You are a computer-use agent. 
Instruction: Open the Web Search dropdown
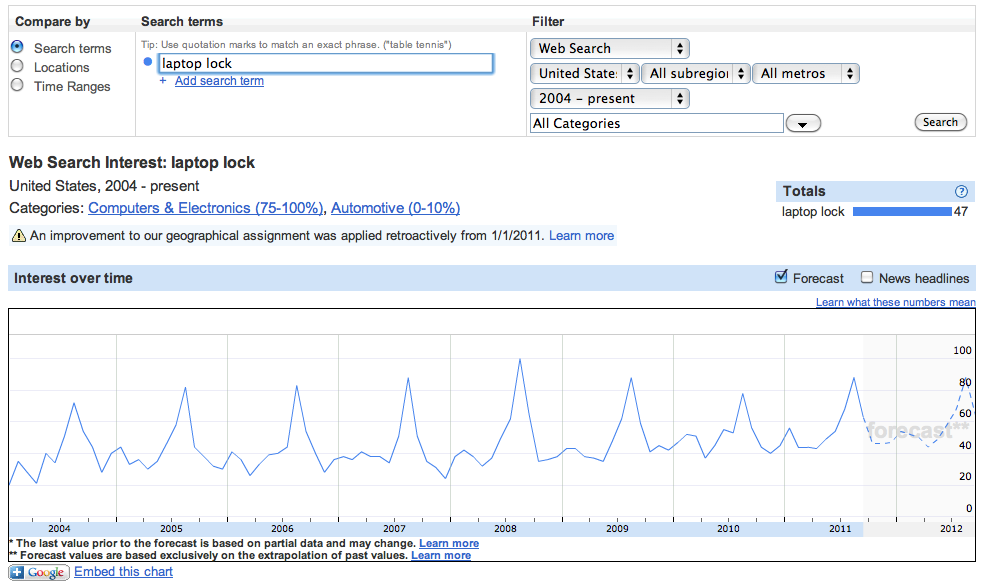click(610, 48)
